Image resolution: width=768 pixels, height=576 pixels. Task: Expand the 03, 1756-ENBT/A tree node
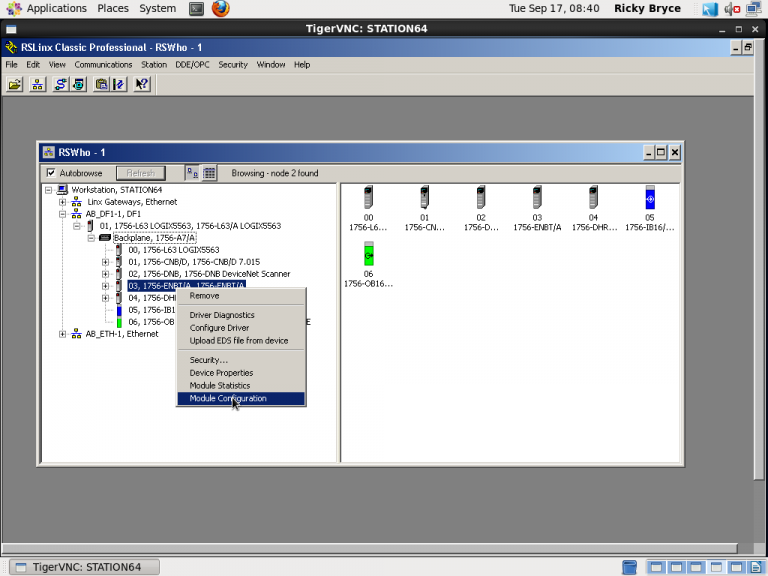[105, 286]
